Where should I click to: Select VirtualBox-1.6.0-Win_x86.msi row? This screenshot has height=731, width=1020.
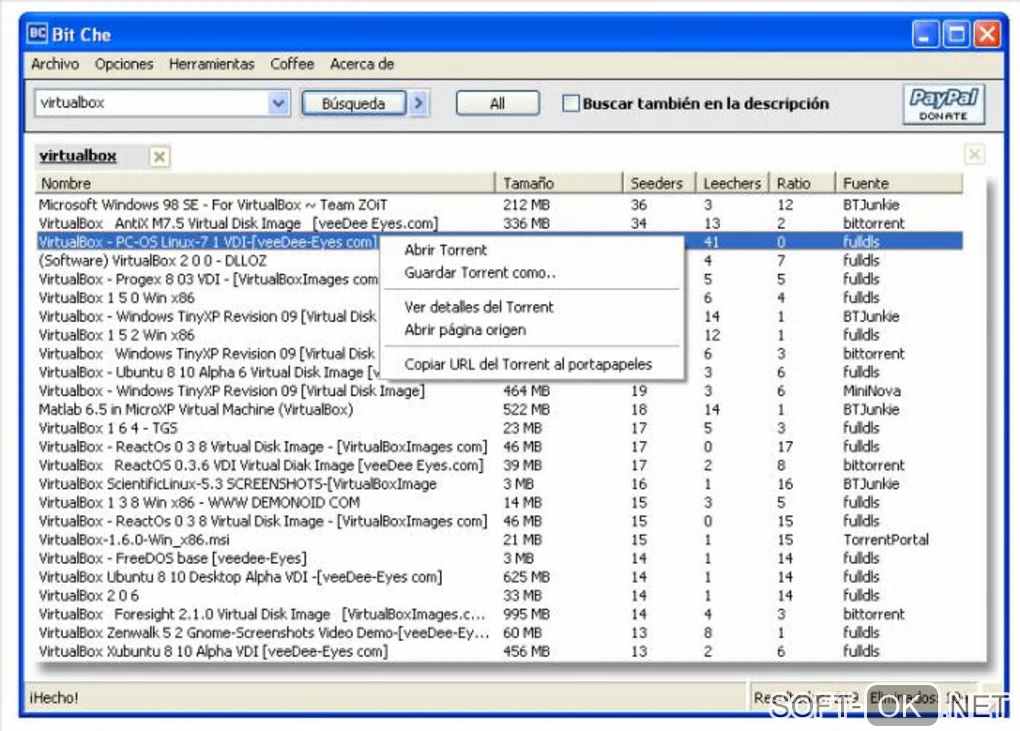click(499, 540)
